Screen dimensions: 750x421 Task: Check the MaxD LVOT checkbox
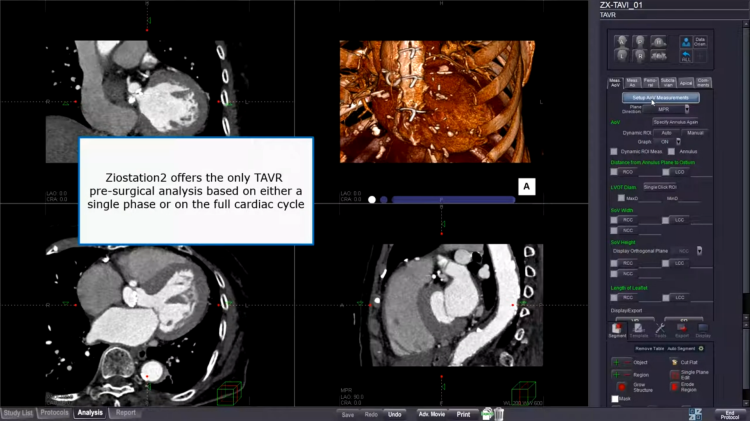coord(621,198)
